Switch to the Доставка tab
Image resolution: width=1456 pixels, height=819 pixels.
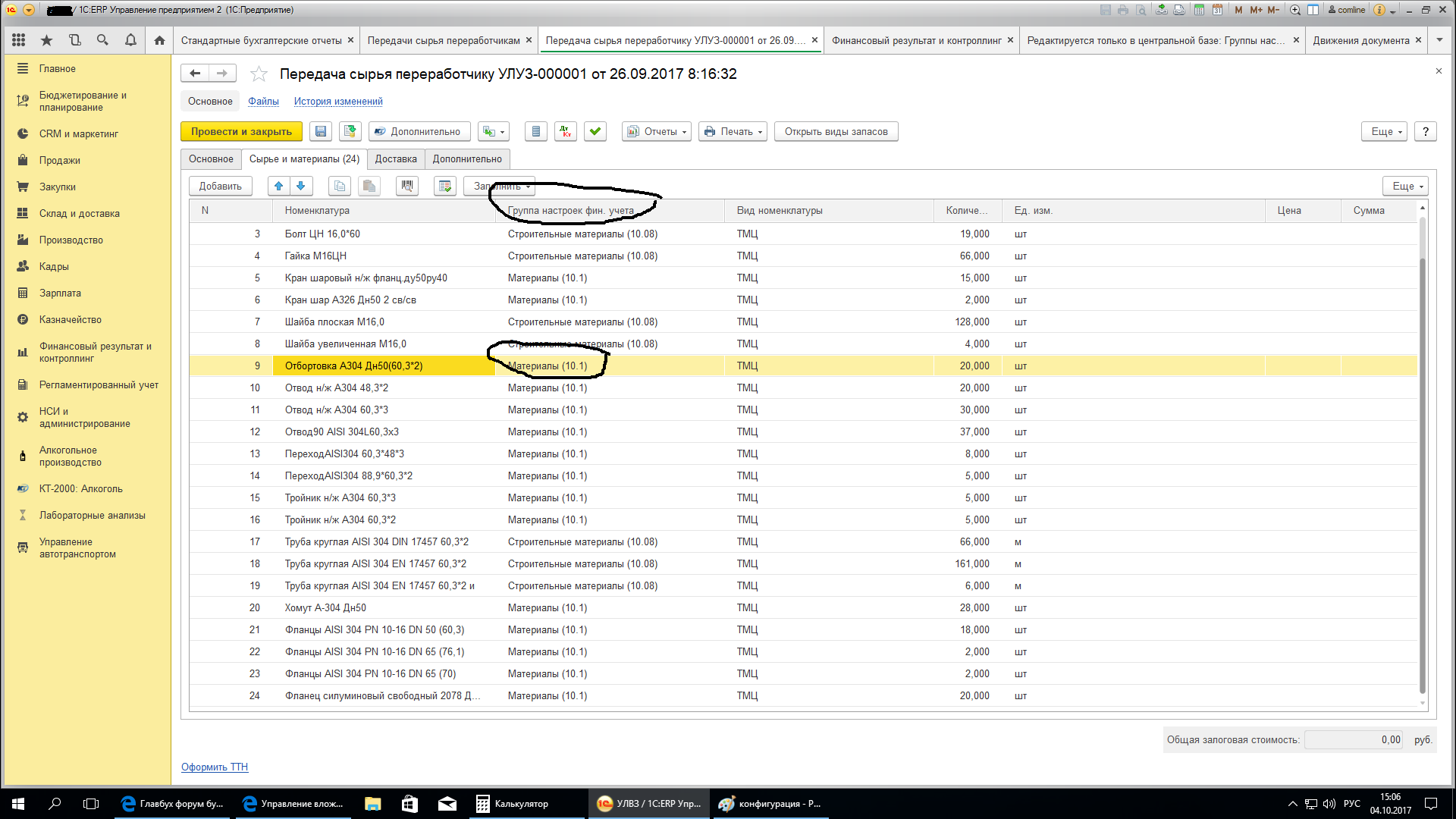[x=395, y=158]
